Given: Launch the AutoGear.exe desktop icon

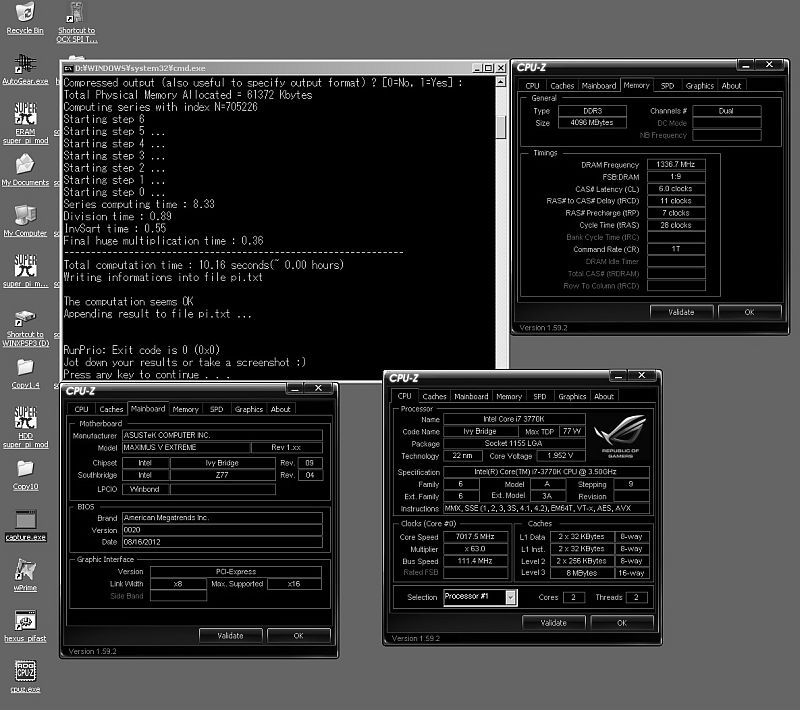Looking at the screenshot, I should (25, 69).
